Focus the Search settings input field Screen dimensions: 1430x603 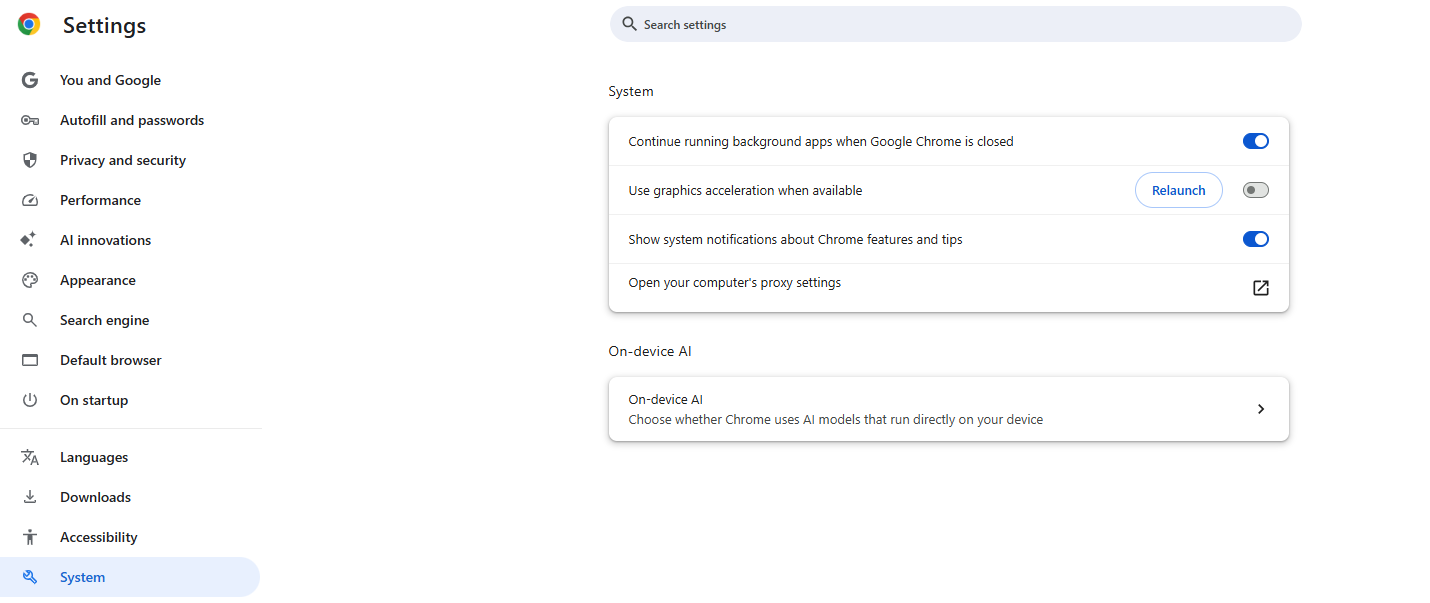click(x=956, y=24)
